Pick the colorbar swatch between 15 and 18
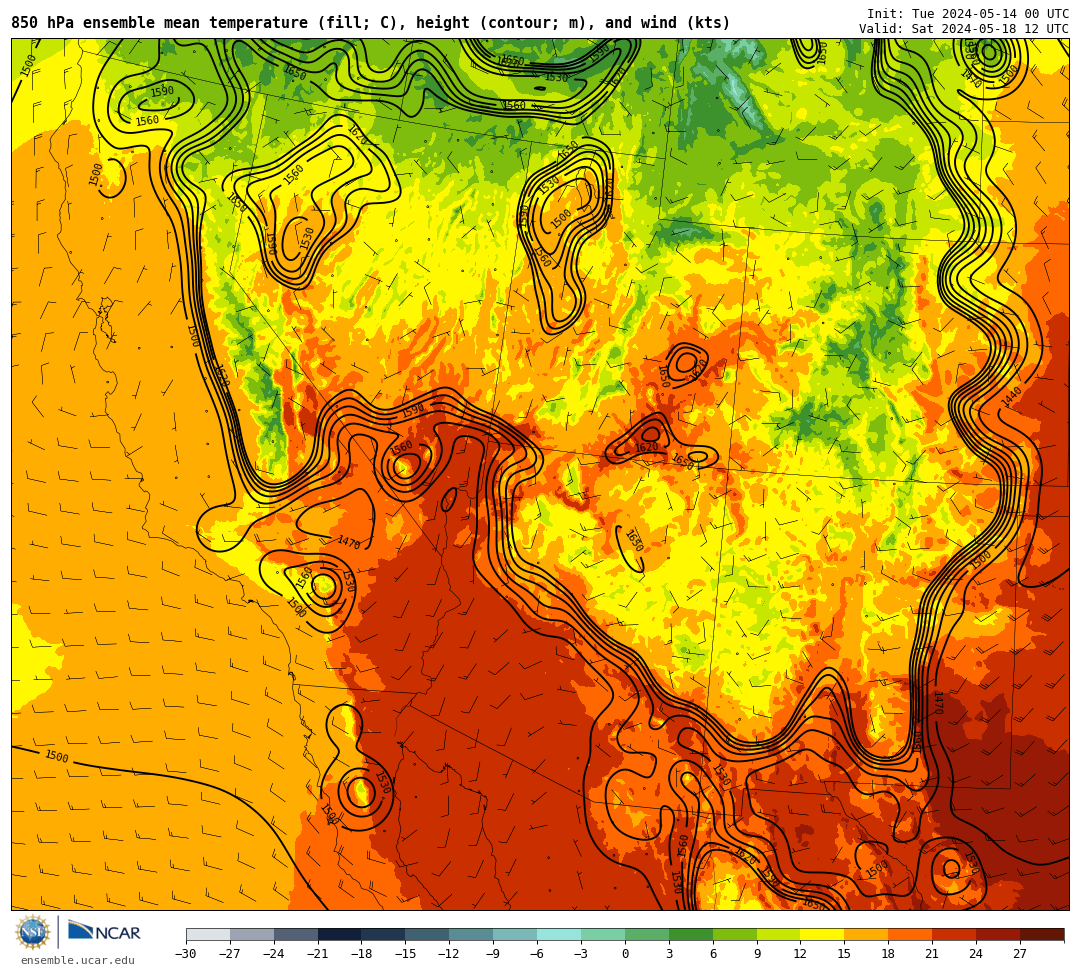1080x973 pixels. click(x=866, y=934)
